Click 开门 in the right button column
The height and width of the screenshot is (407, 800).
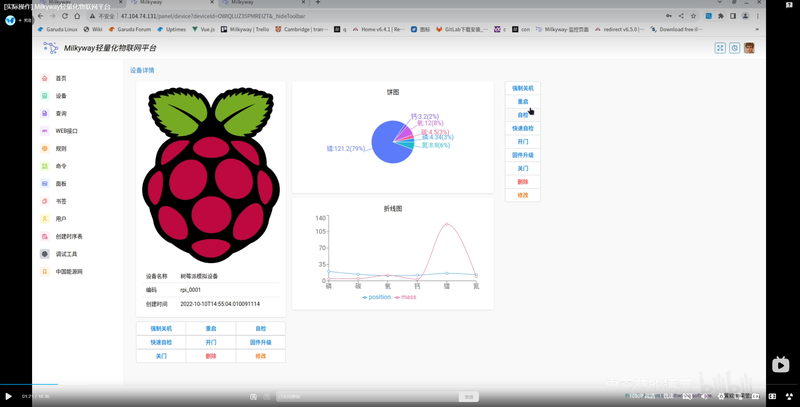(x=522, y=141)
